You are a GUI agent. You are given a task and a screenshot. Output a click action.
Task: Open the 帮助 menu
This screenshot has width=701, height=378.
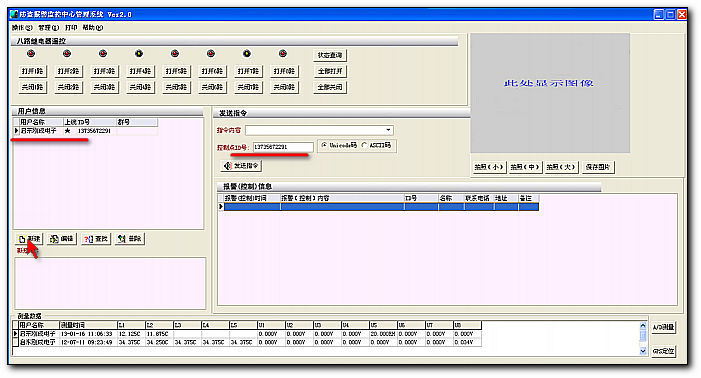click(x=93, y=27)
